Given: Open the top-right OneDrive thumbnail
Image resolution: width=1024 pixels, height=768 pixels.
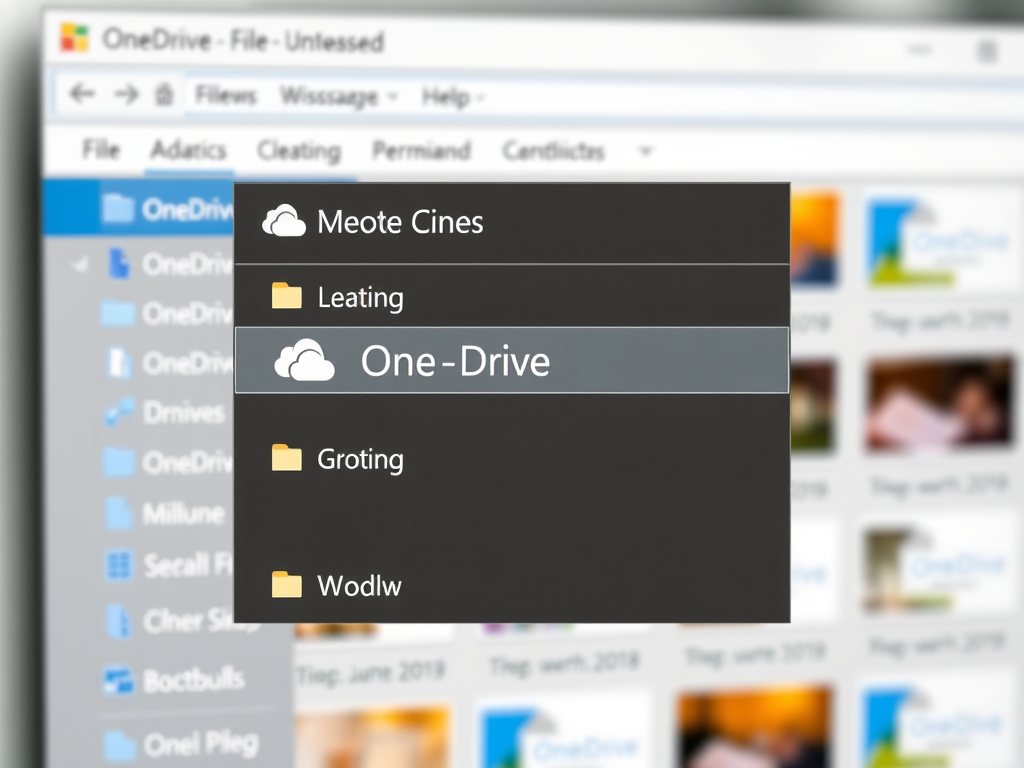Looking at the screenshot, I should [940, 241].
